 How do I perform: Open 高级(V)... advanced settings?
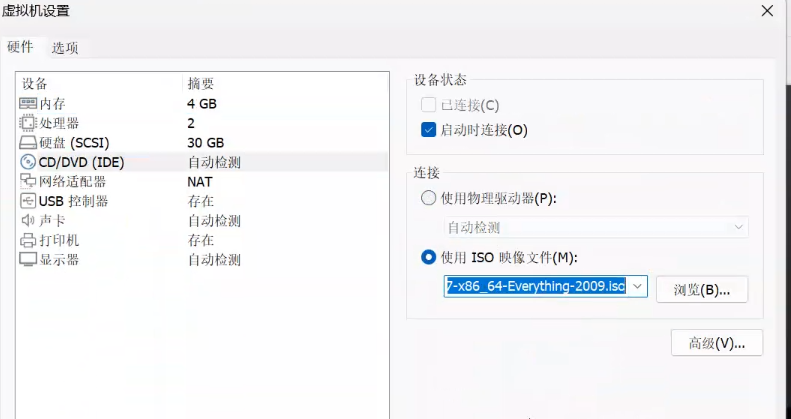click(x=717, y=344)
